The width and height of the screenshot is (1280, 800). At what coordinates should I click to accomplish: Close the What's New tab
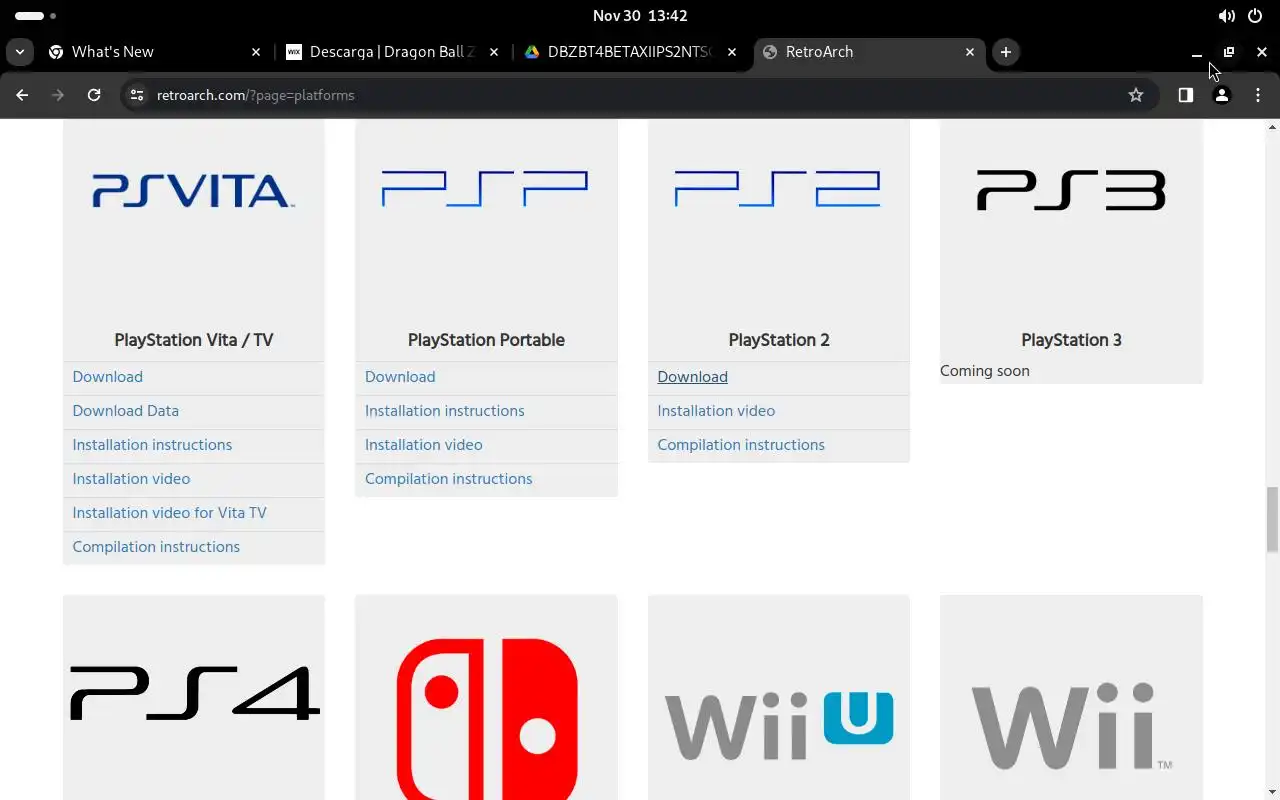pos(256,52)
